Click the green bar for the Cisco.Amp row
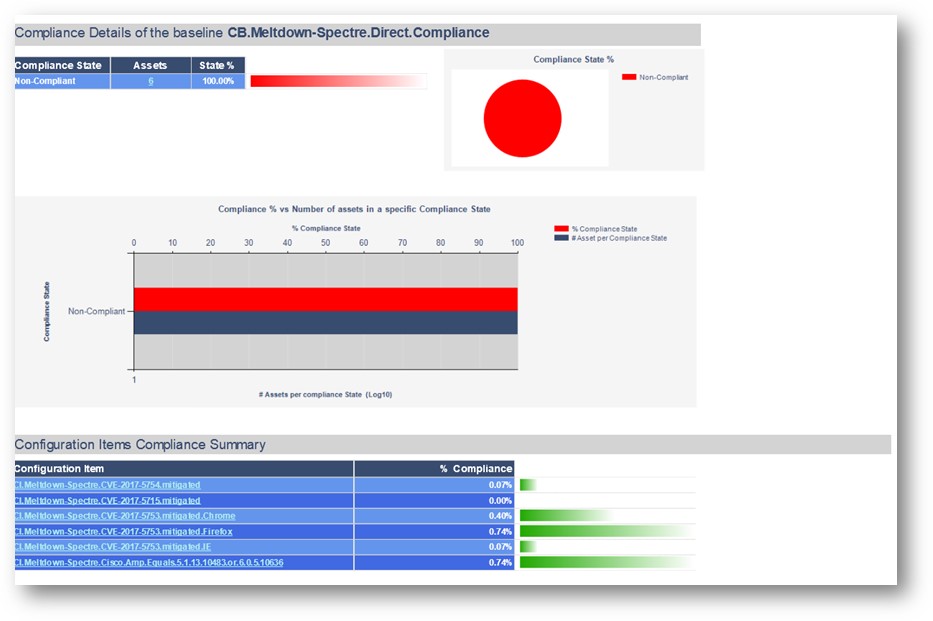Viewport: 933px width, 621px height. (606, 562)
